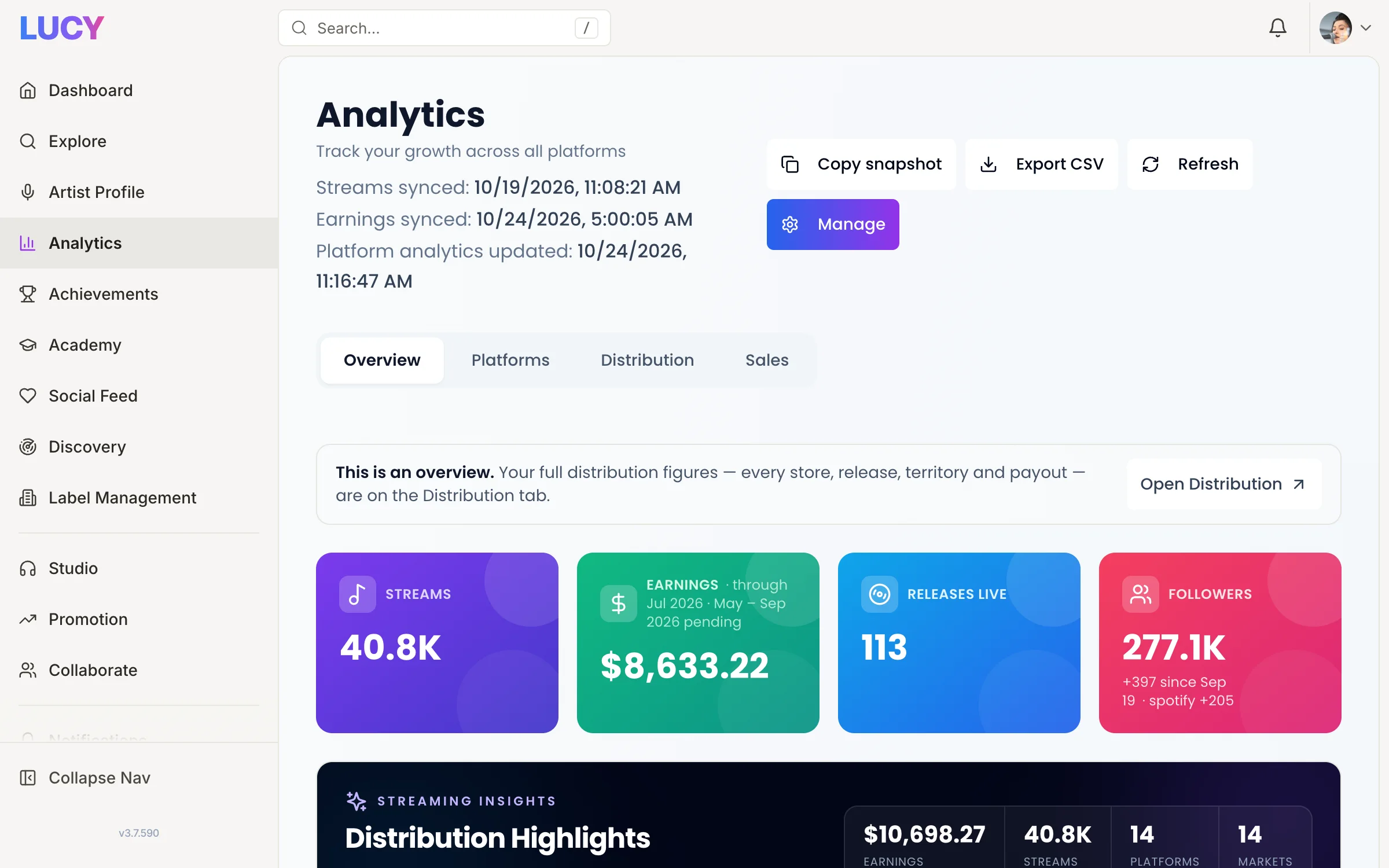Click the Discovery radar icon
This screenshot has height=868, width=1389.
pyautogui.click(x=28, y=447)
